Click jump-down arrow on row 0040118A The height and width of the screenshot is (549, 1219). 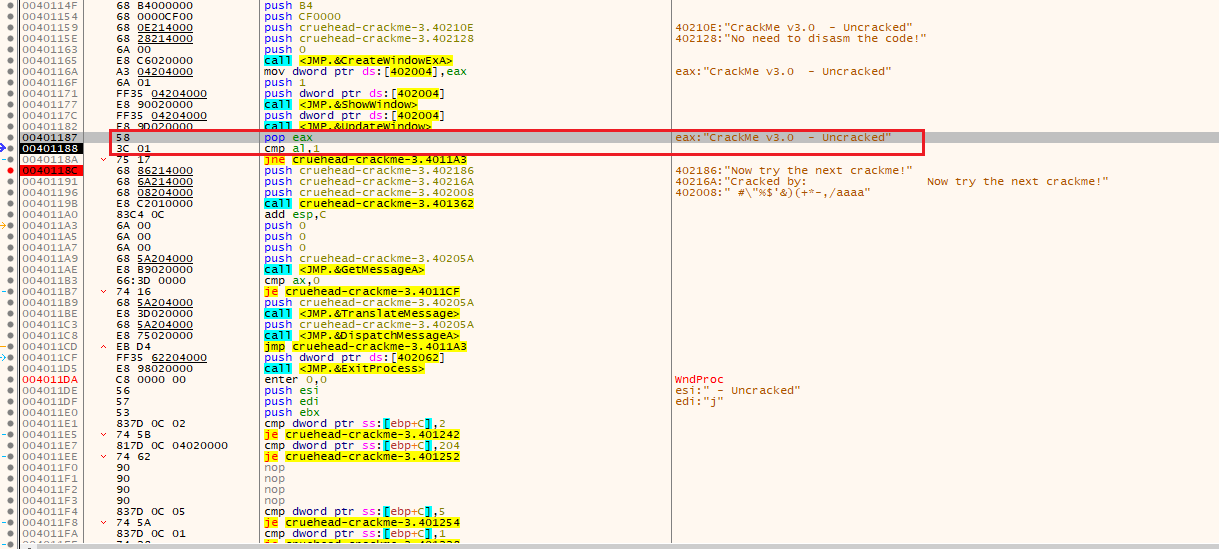(104, 159)
